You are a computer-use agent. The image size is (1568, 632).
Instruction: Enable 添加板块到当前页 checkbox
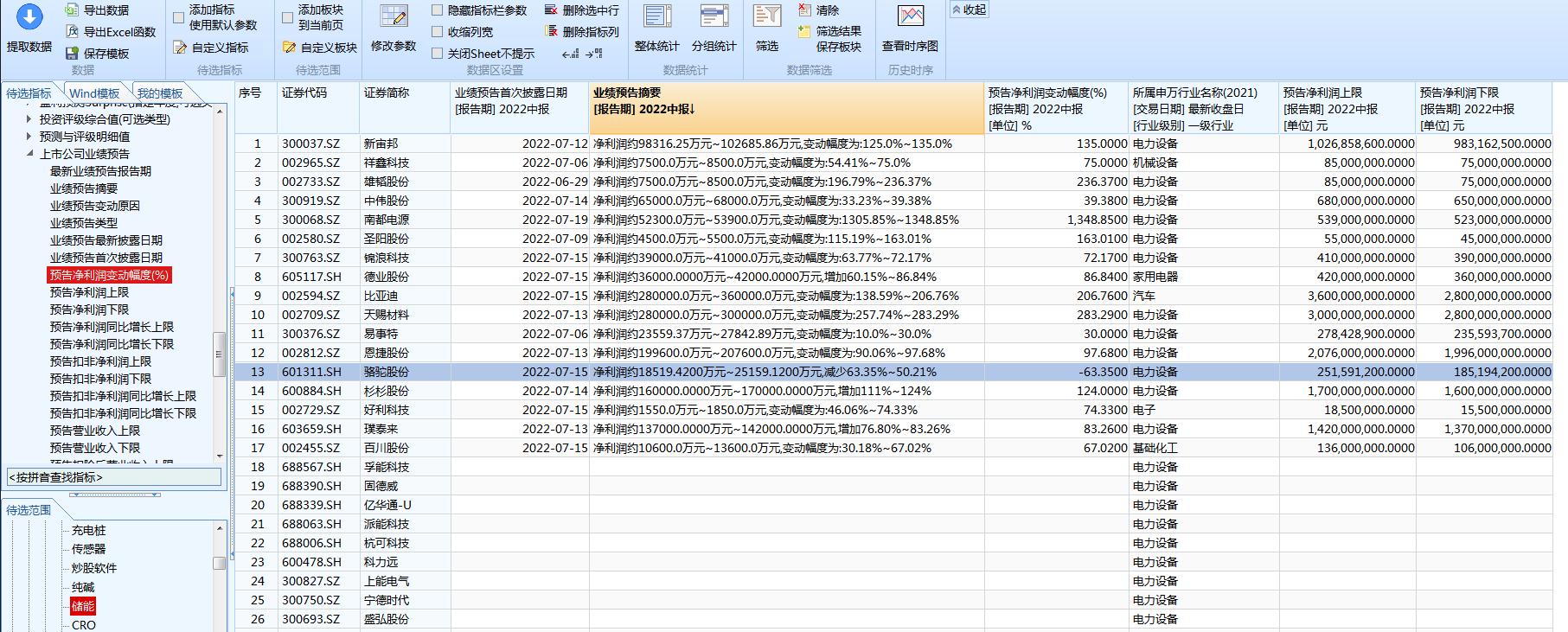pyautogui.click(x=288, y=17)
